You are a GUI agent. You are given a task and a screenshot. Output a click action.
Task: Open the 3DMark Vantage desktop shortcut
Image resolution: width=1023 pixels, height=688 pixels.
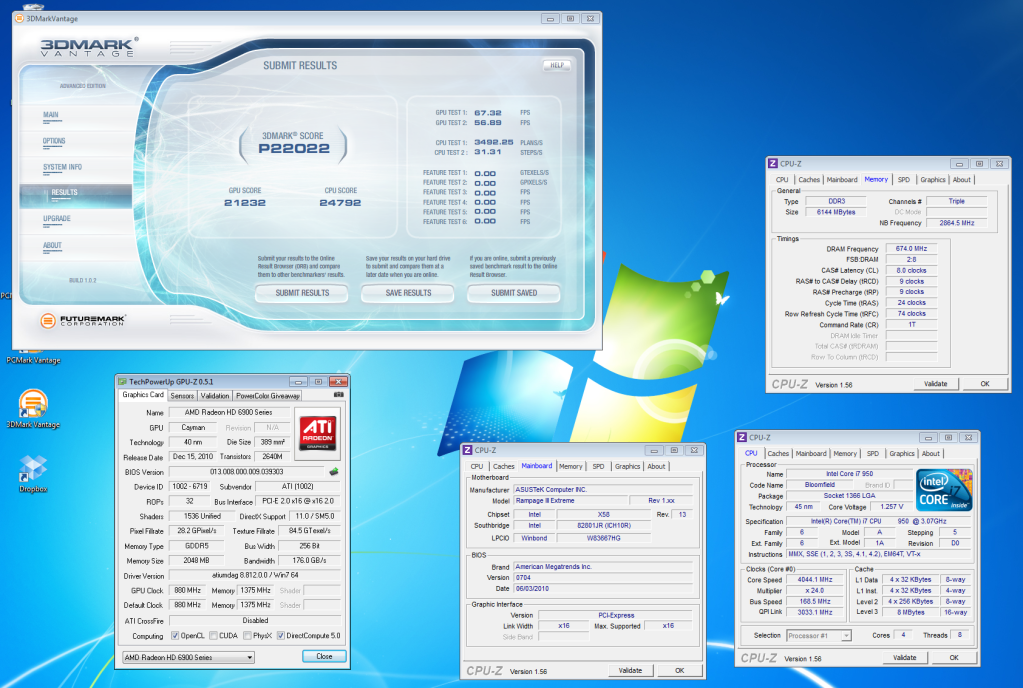click(x=33, y=408)
